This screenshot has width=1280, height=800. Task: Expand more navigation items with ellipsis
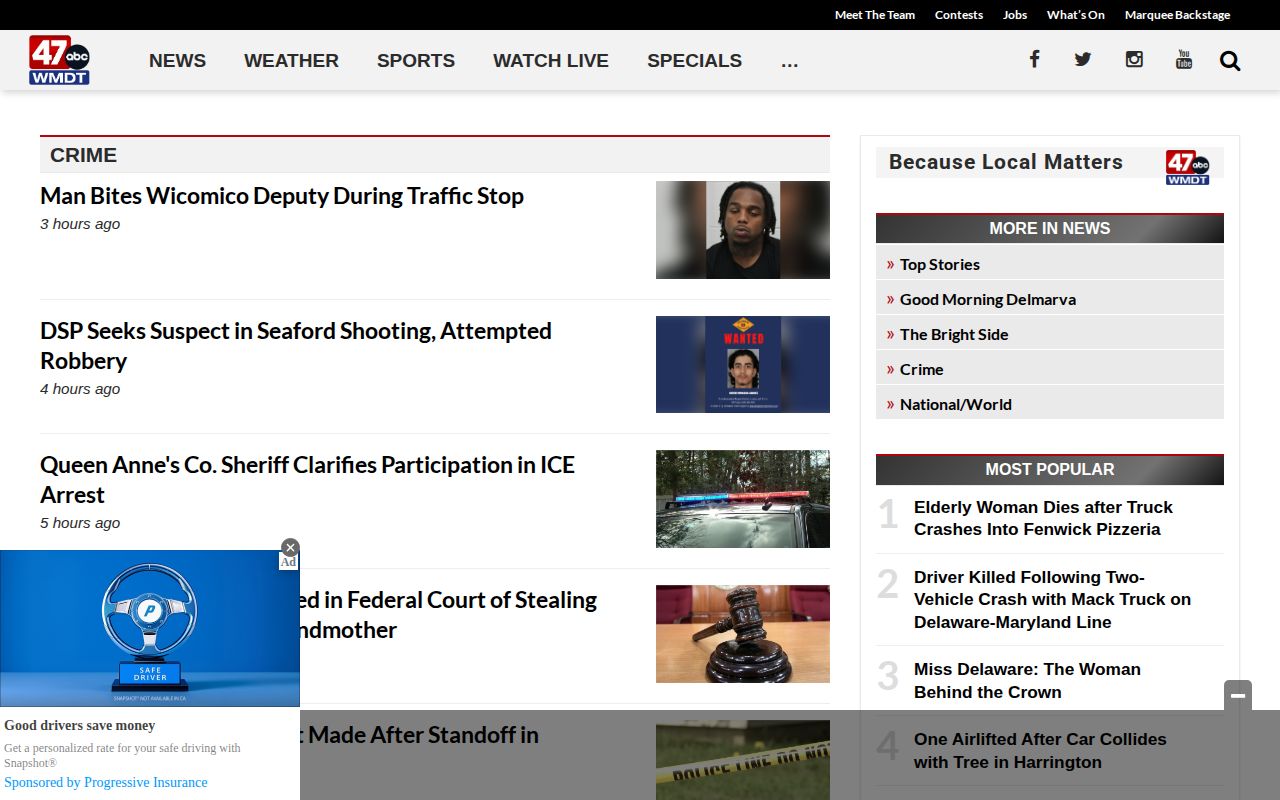(x=789, y=61)
